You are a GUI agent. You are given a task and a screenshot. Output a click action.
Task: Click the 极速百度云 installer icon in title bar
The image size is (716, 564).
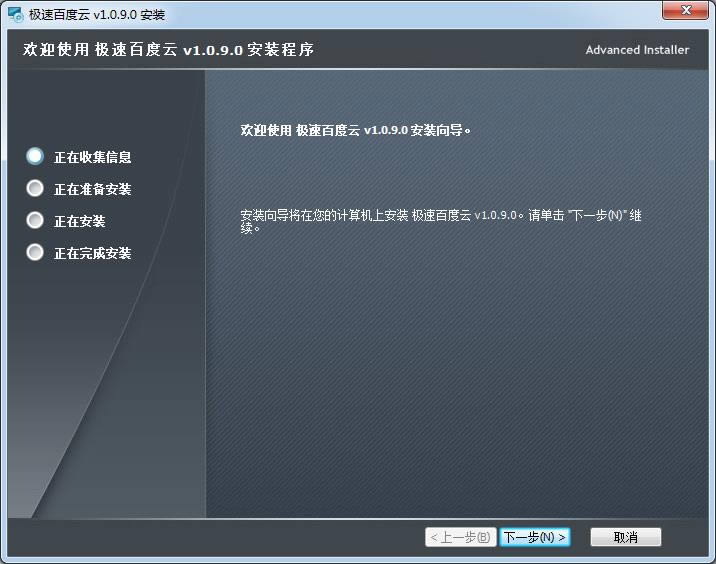click(15, 14)
